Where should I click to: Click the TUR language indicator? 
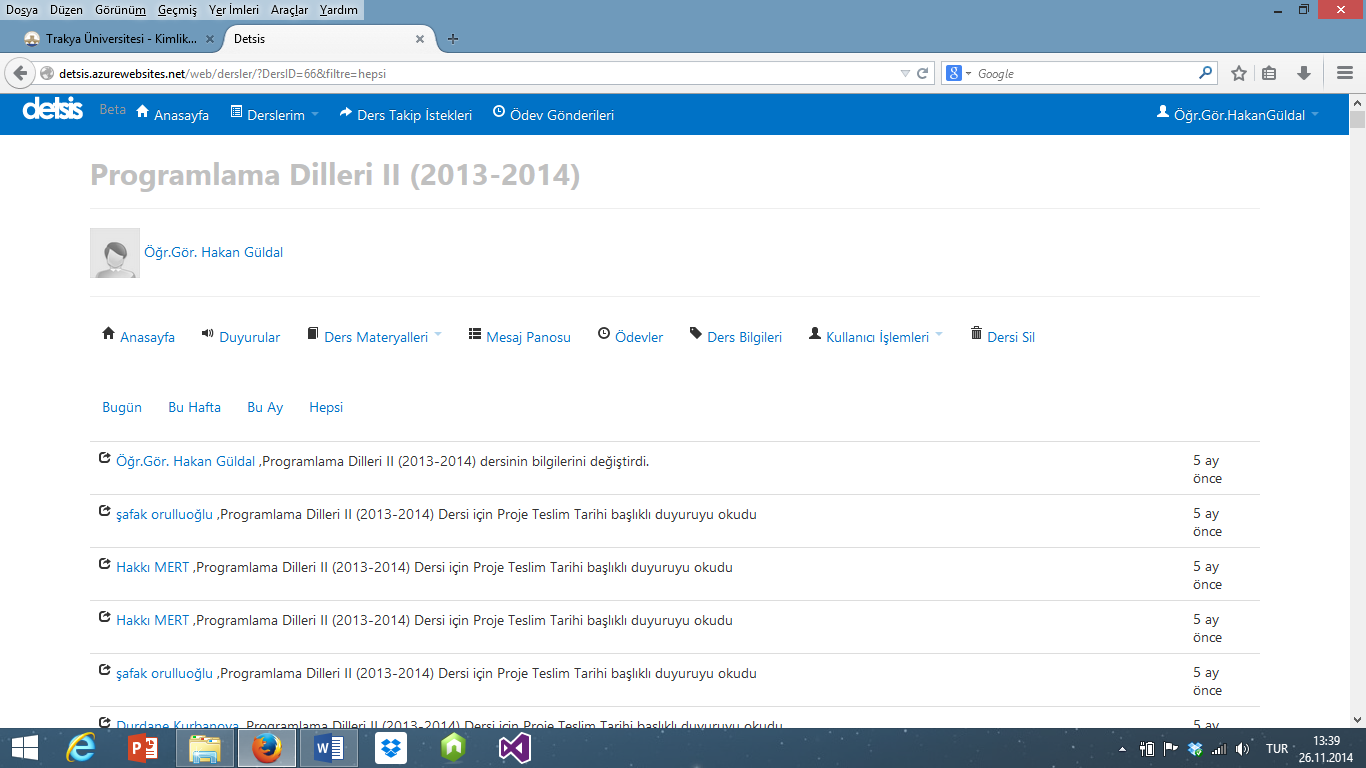pyautogui.click(x=1277, y=748)
